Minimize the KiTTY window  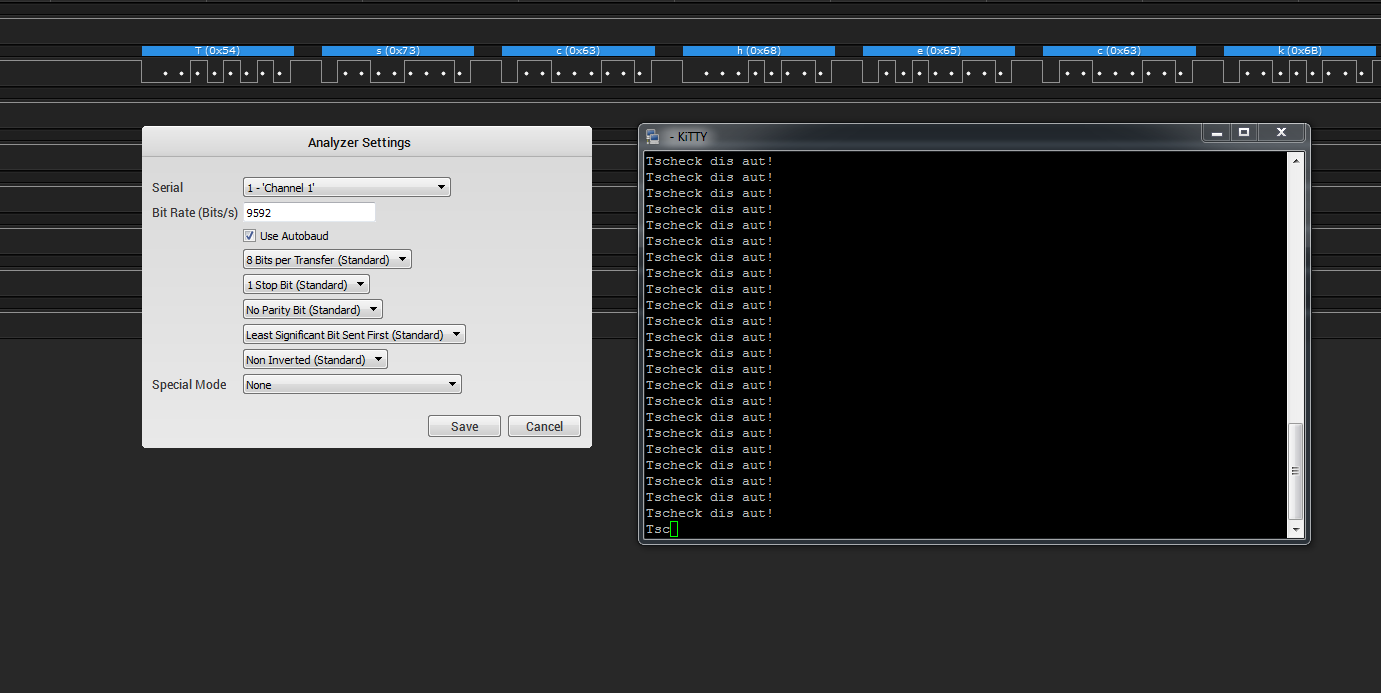tap(1216, 132)
